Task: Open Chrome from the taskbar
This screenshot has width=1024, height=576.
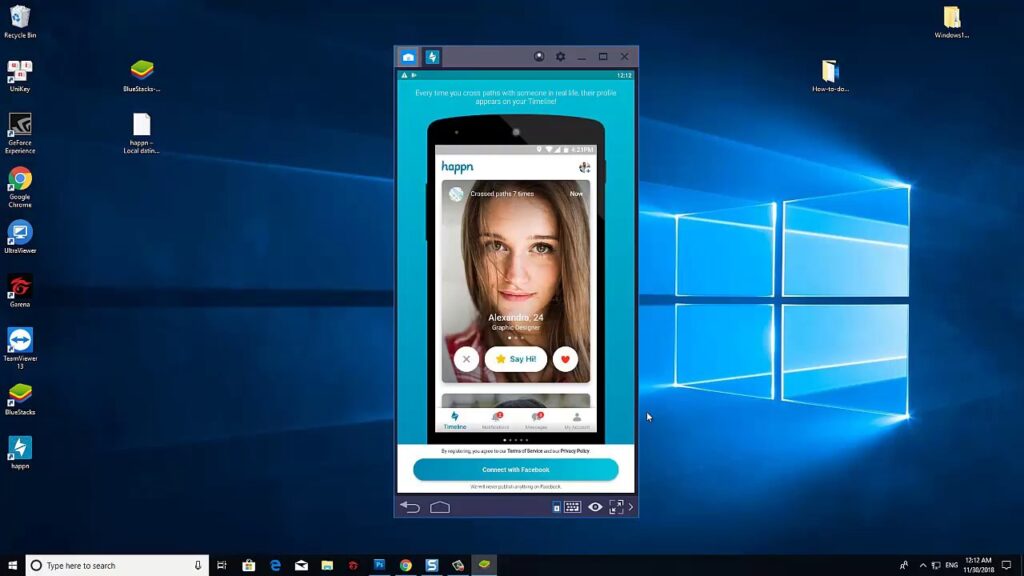Action: [x=406, y=566]
